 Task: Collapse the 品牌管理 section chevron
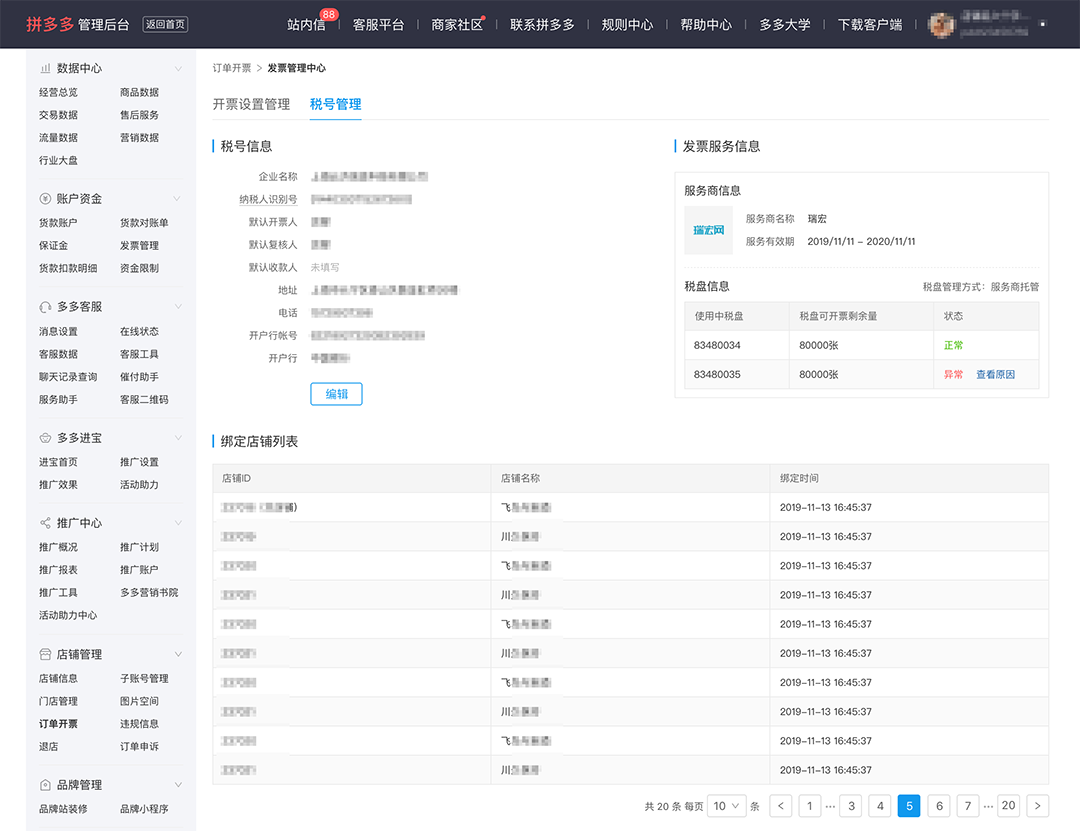(178, 785)
